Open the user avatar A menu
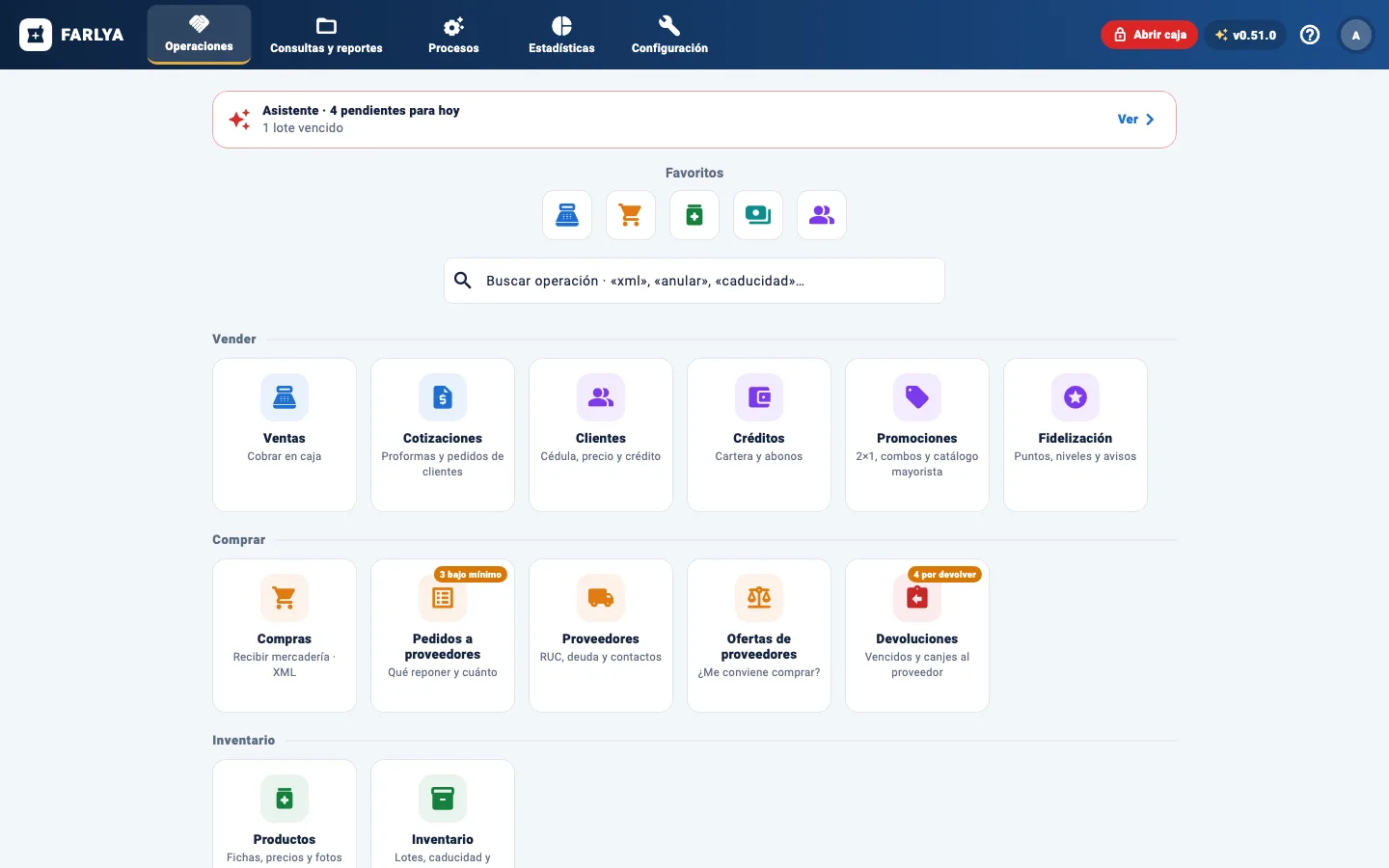 (x=1356, y=35)
